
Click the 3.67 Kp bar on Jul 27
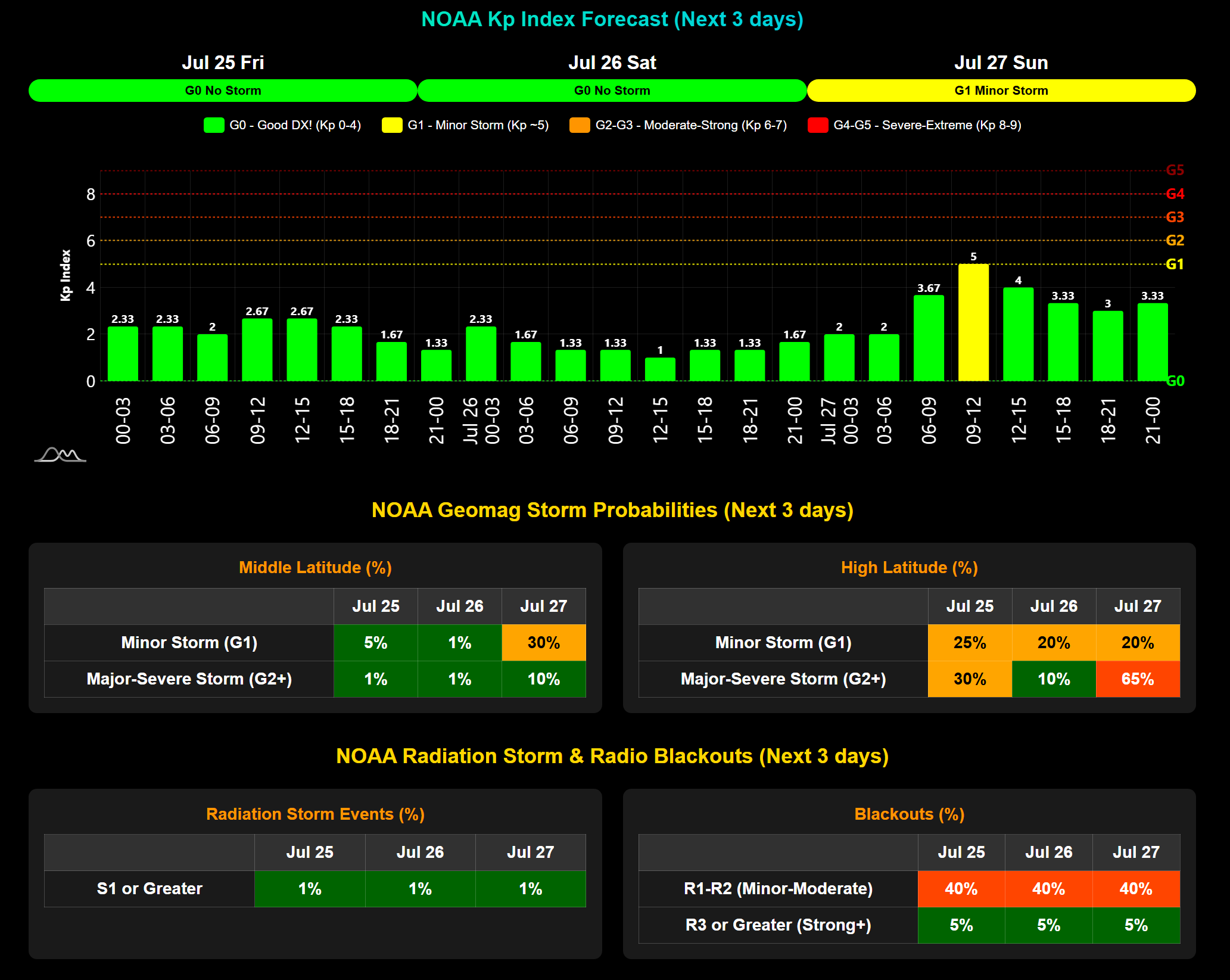tap(929, 338)
